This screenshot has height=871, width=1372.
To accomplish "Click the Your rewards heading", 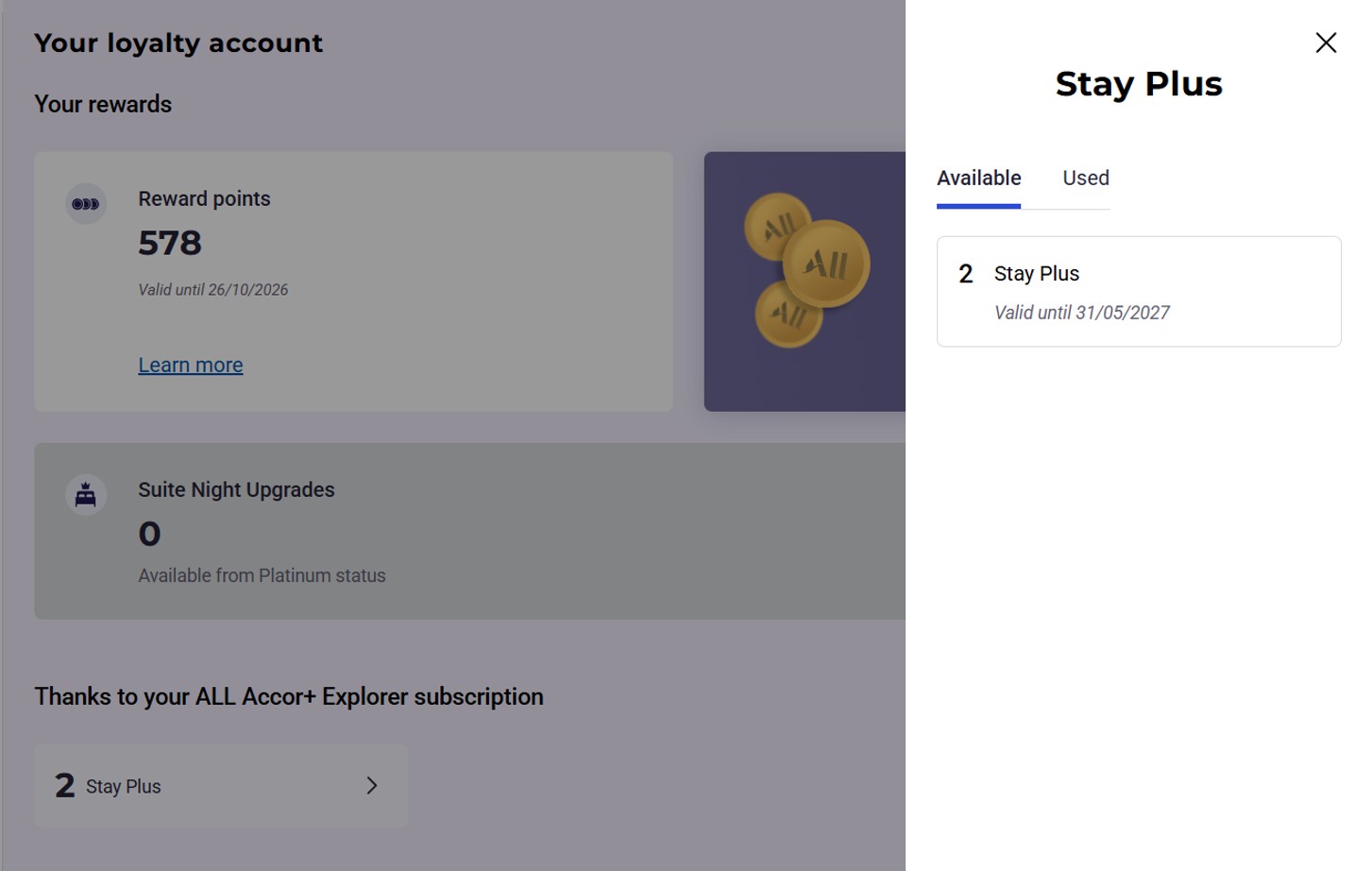I will 103,104.
